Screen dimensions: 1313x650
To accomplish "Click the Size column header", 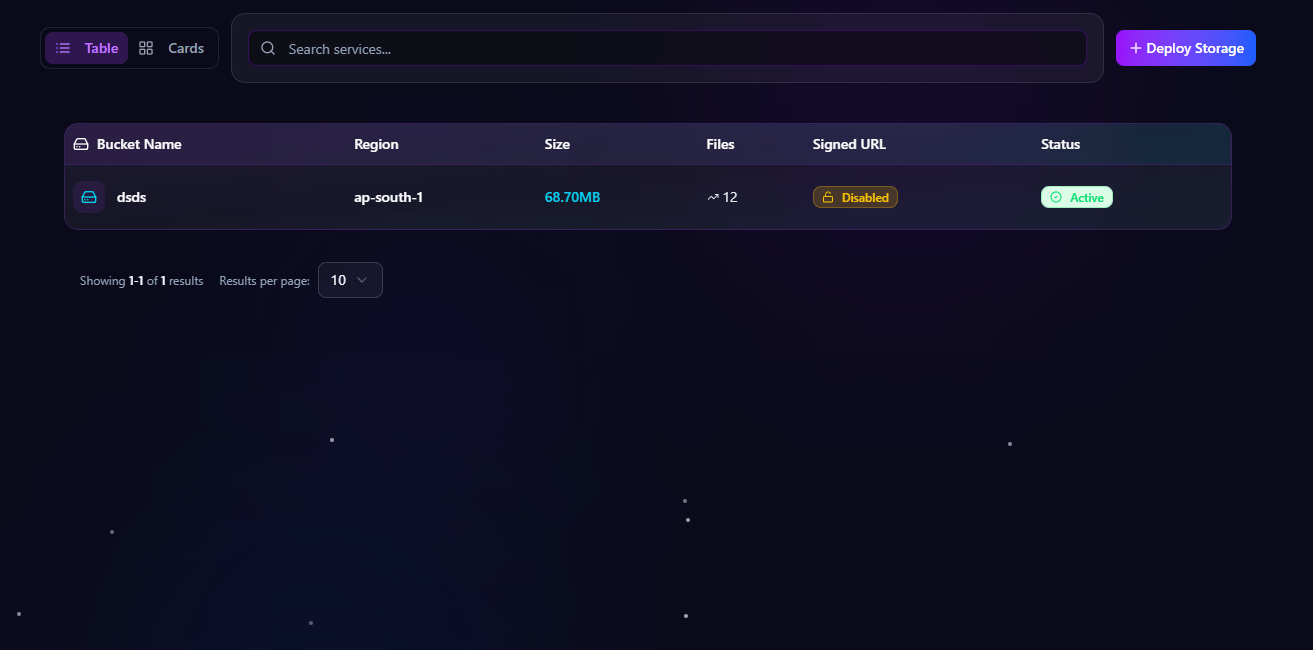I will coord(557,144).
